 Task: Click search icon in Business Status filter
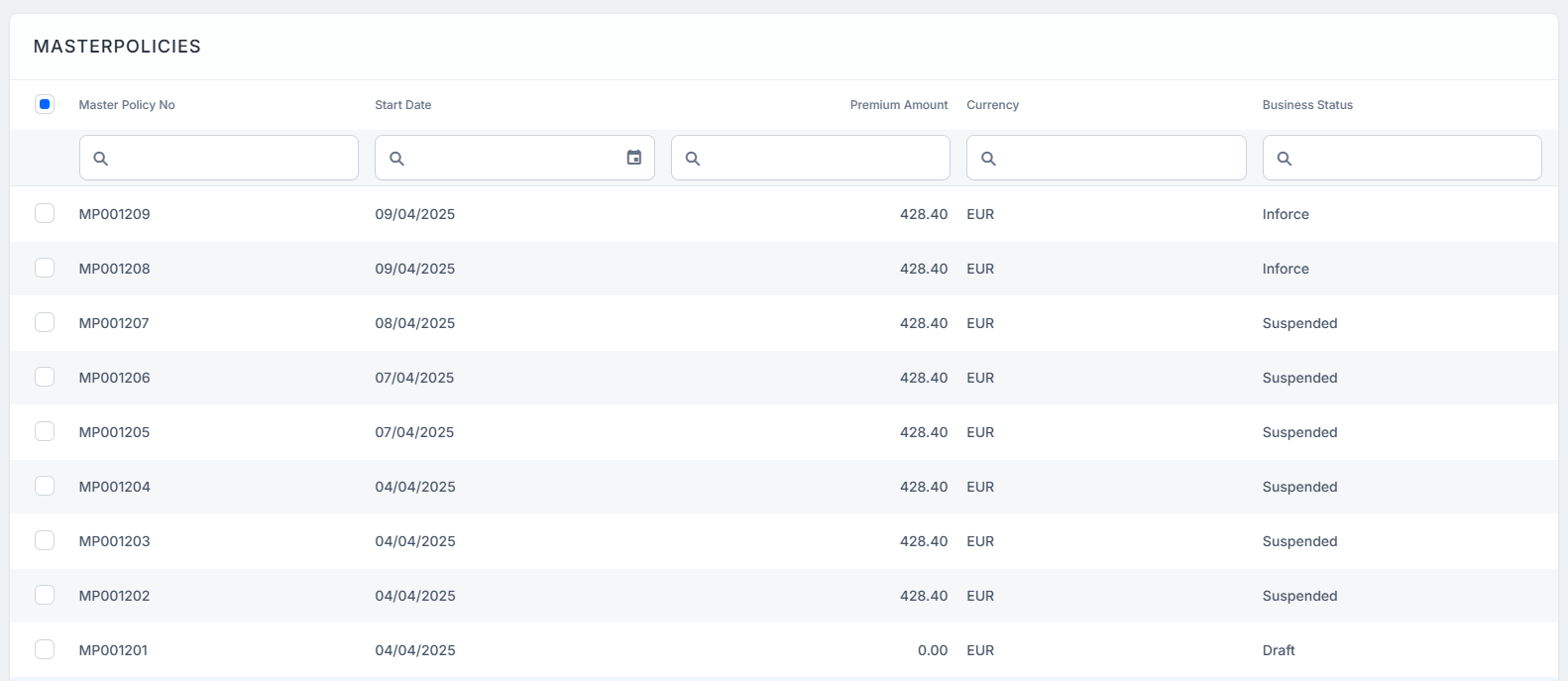tap(1285, 159)
